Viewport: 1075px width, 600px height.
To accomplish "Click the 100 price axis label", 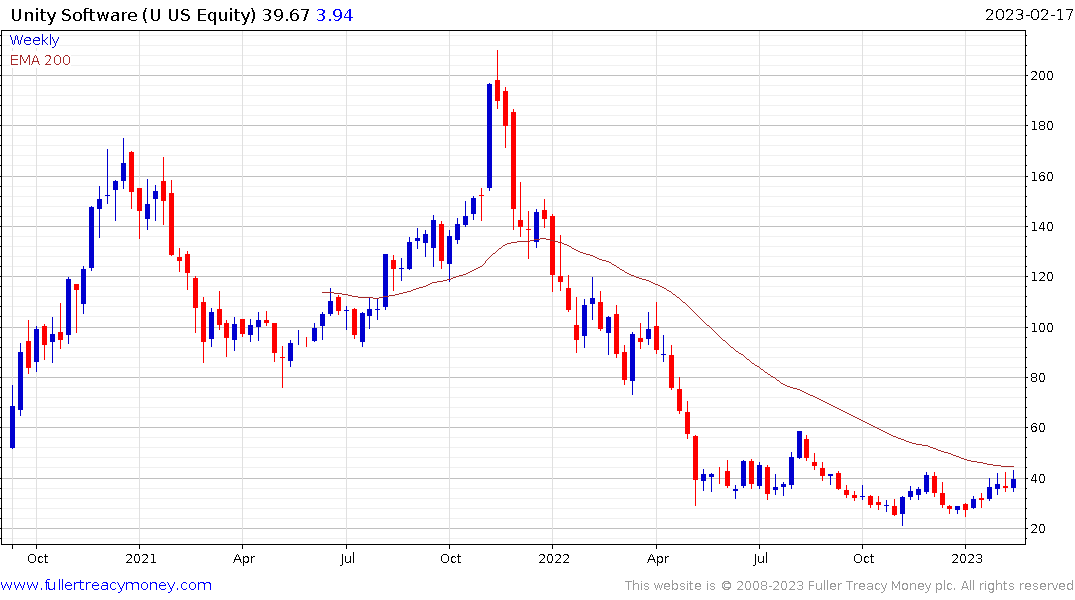I will [1042, 327].
